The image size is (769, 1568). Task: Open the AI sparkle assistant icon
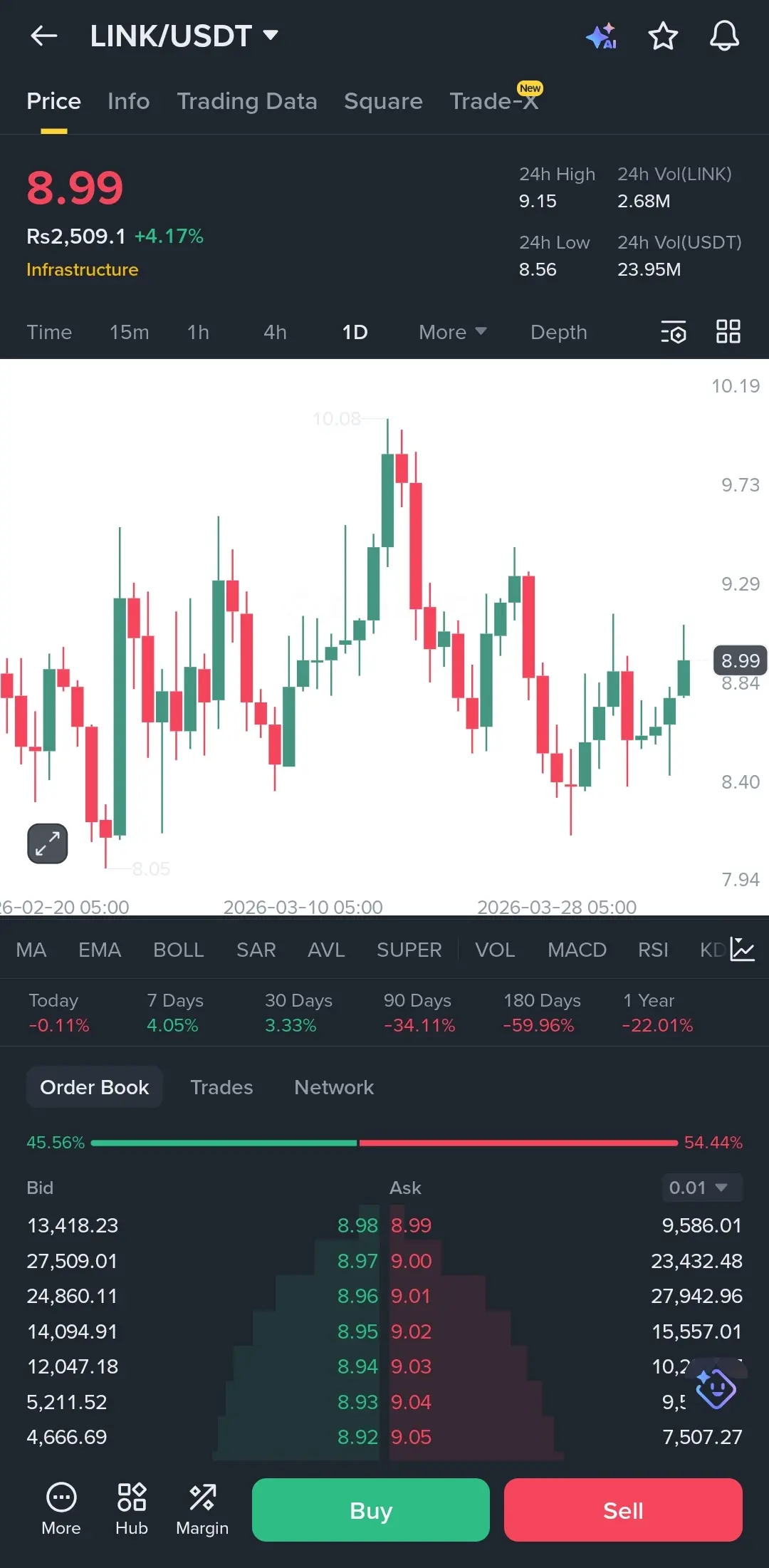602,36
